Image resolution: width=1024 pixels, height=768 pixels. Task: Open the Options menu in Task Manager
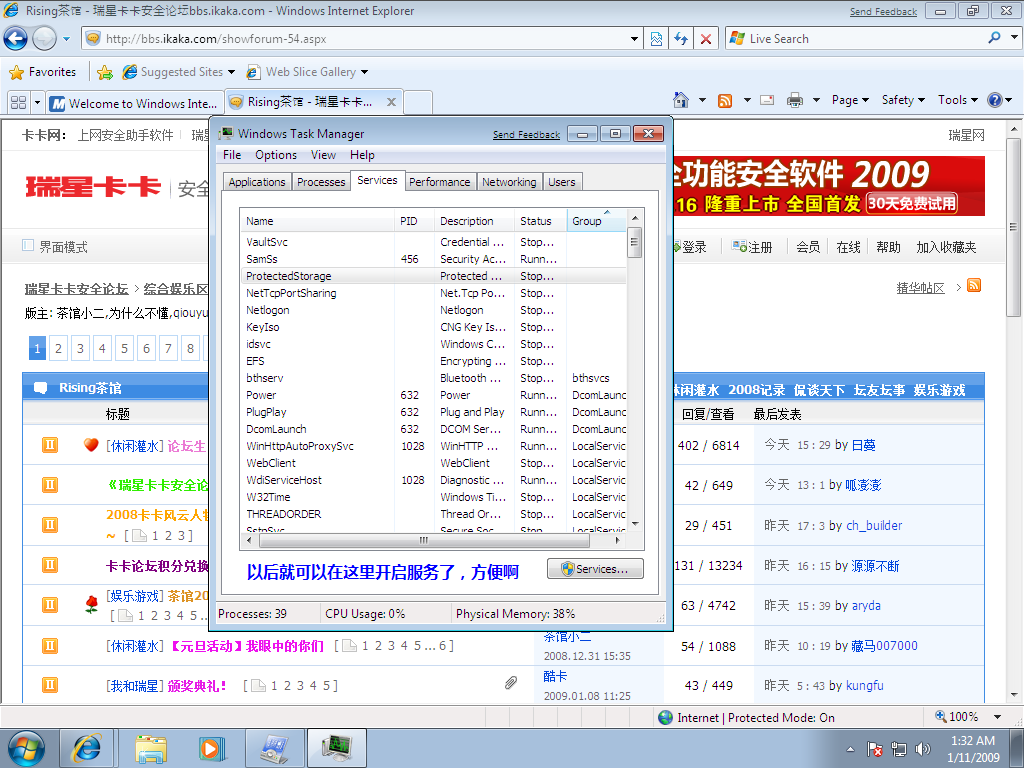(275, 155)
